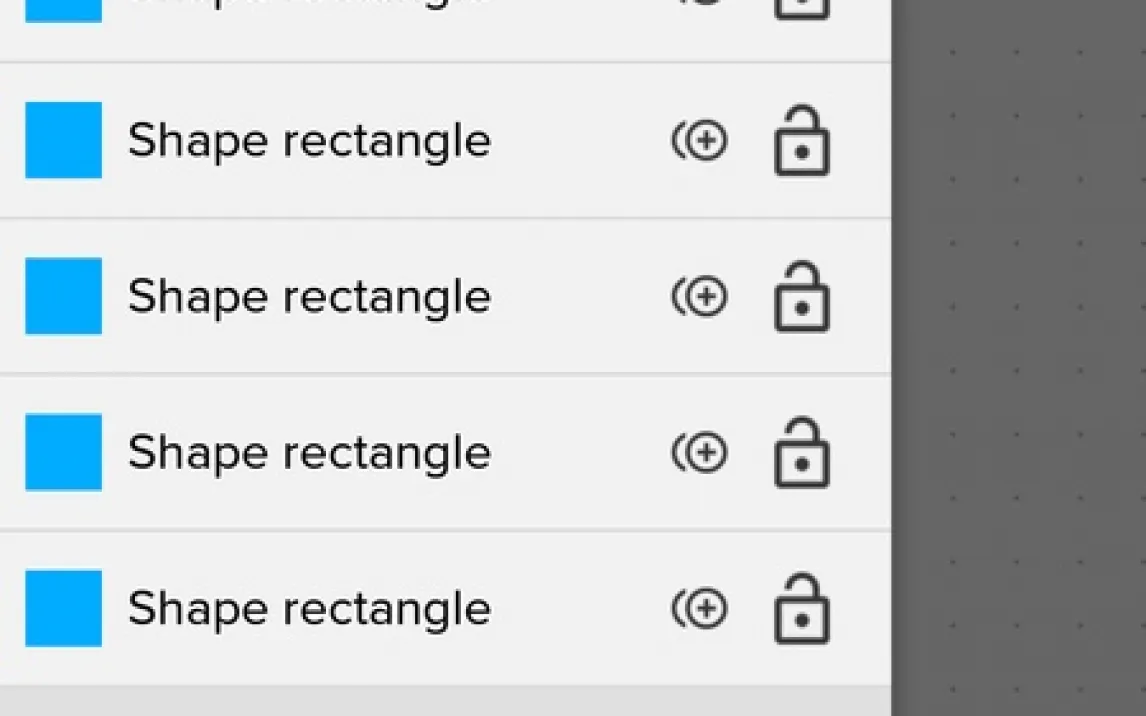The width and height of the screenshot is (1146, 716).
Task: Add animation to first fully visible Shape rectangle layer
Action: coord(700,141)
